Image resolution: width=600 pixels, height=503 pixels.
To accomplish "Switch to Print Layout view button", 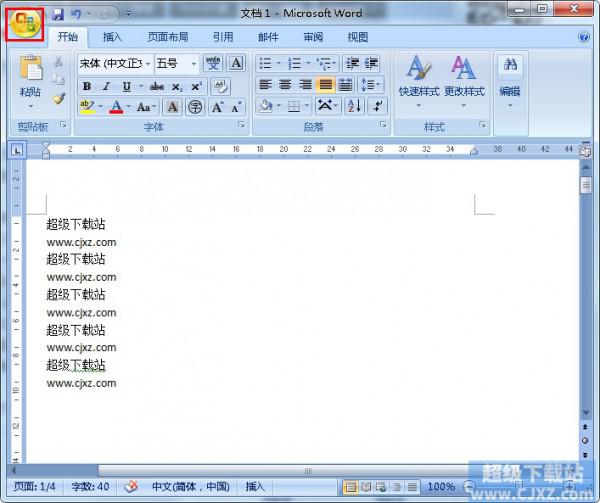I will [x=350, y=487].
